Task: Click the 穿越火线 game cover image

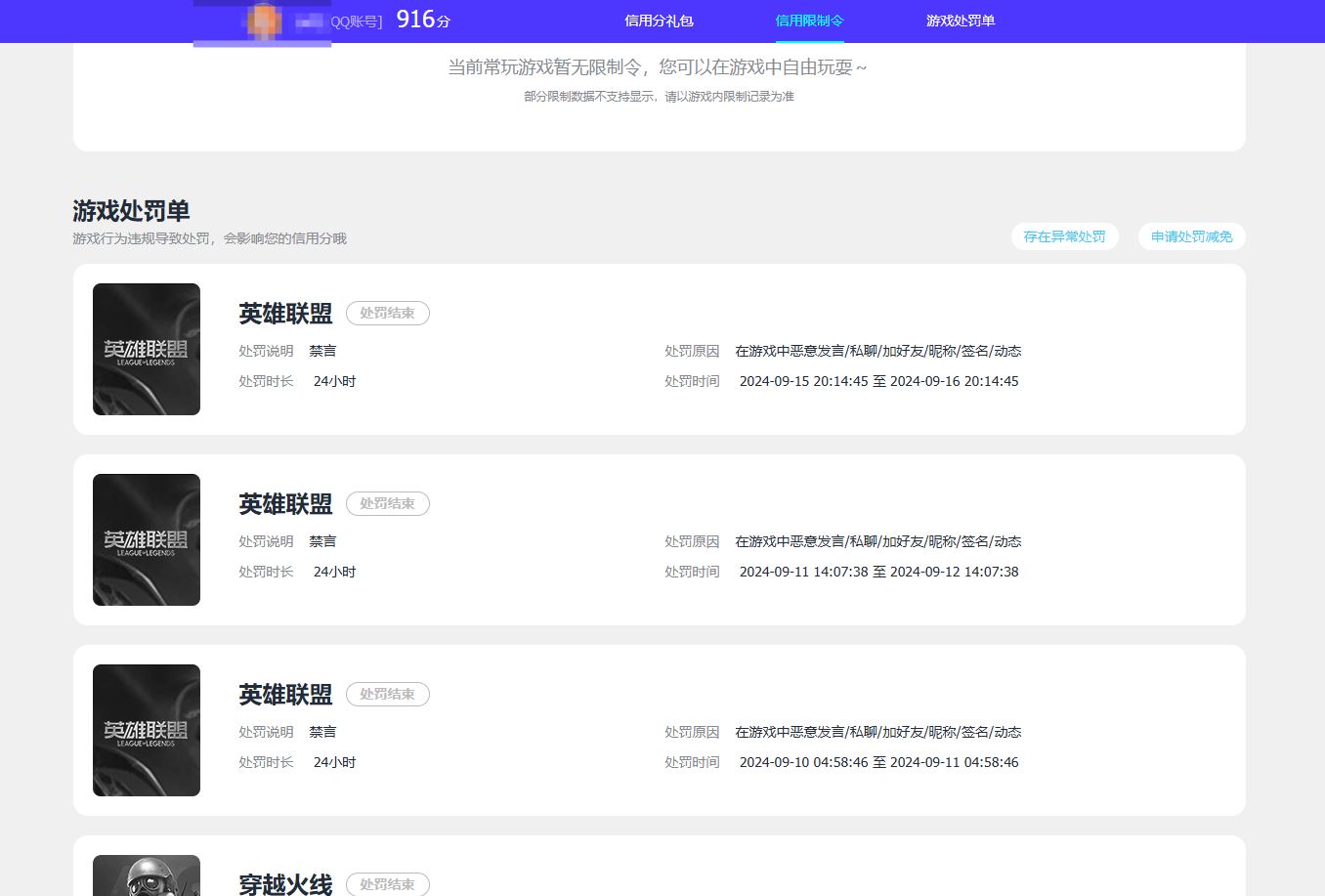Action: coord(147,876)
